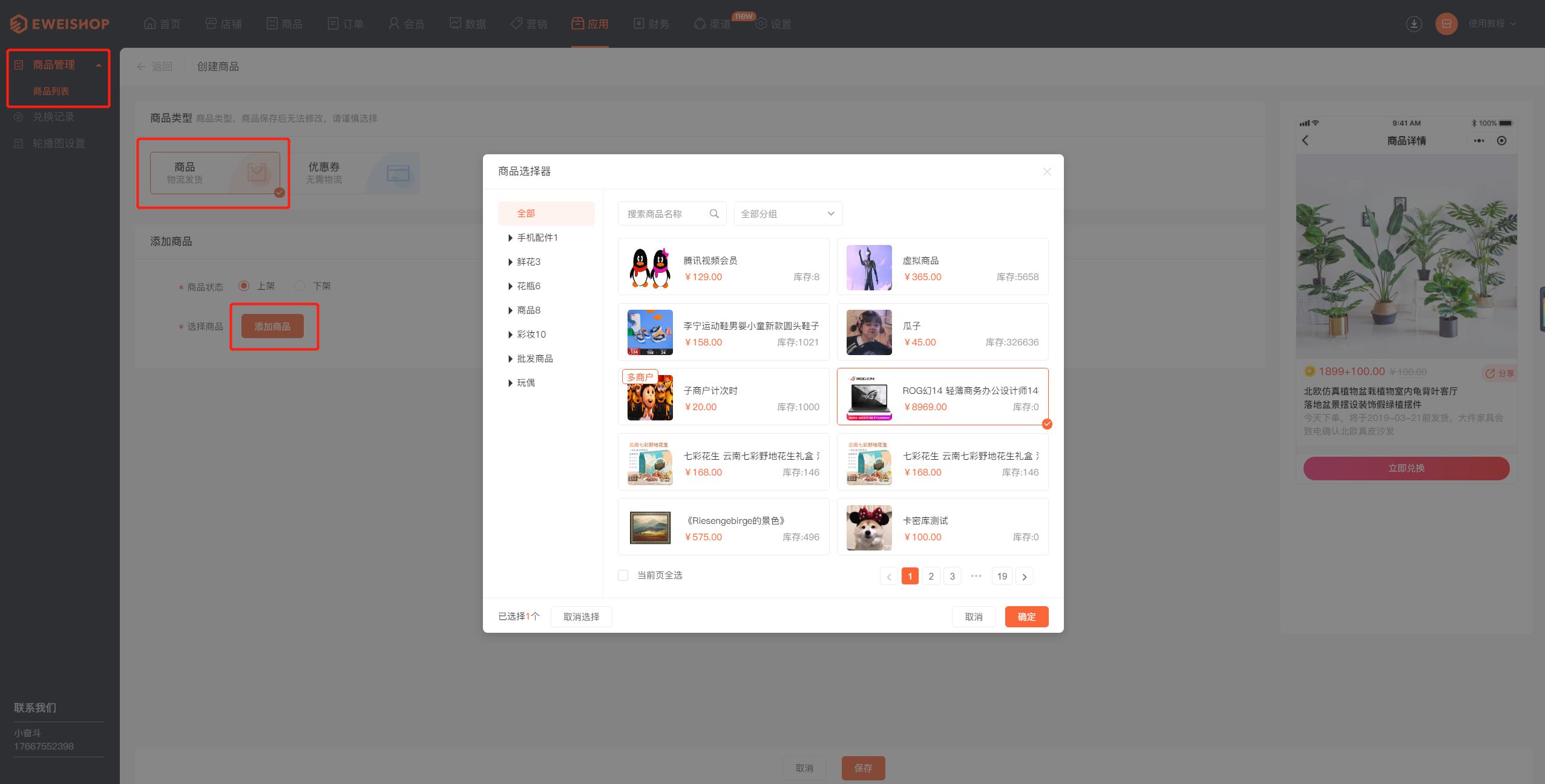Open 全部分组 dropdown in product selector
Screen dimensions: 1545x784
[x=785, y=213]
